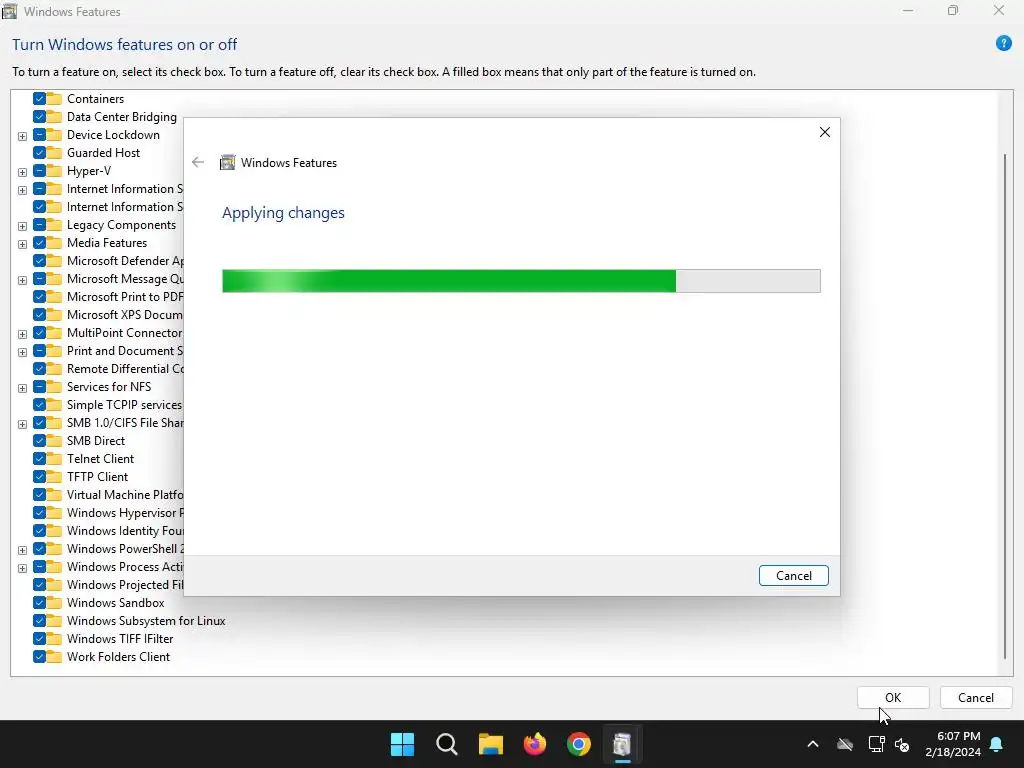Toggle Windows Subsystem for Linux checkbox
Viewport: 1024px width, 768px height.
(x=39, y=620)
